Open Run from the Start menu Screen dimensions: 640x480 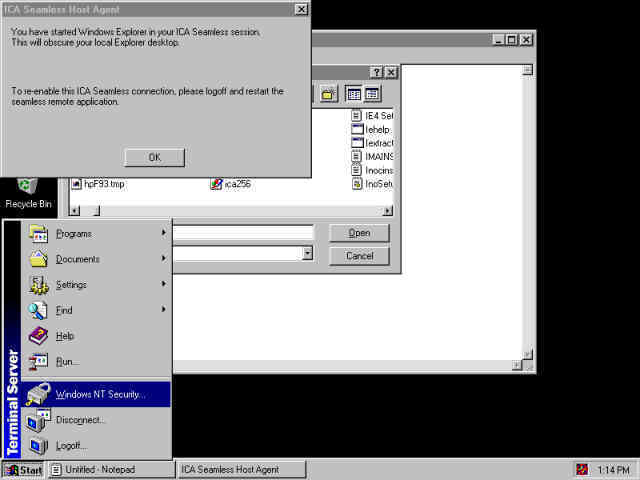[67, 361]
